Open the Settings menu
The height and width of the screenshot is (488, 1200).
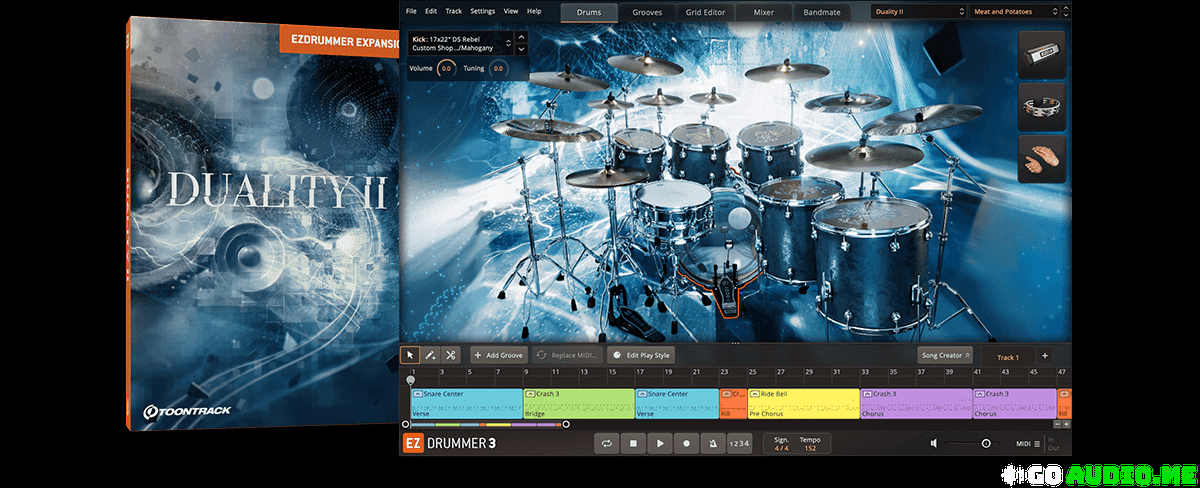[x=482, y=11]
